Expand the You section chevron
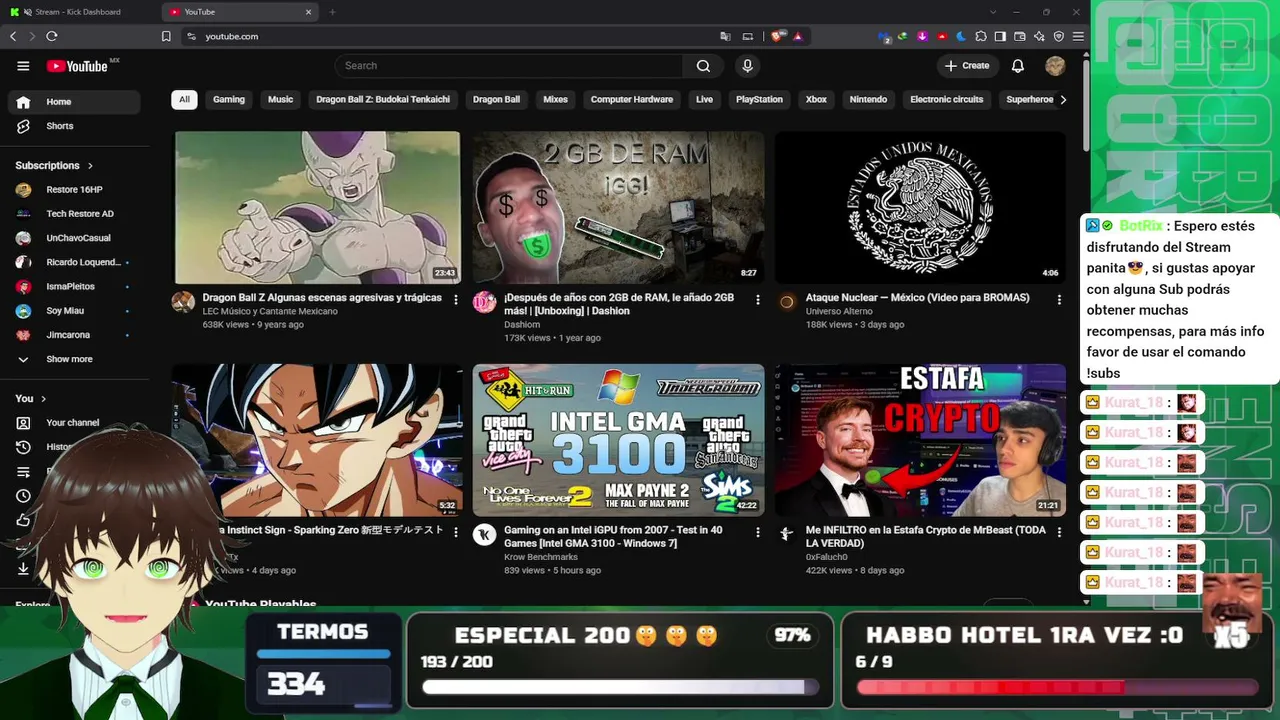The height and width of the screenshot is (720, 1280). pos(43,399)
